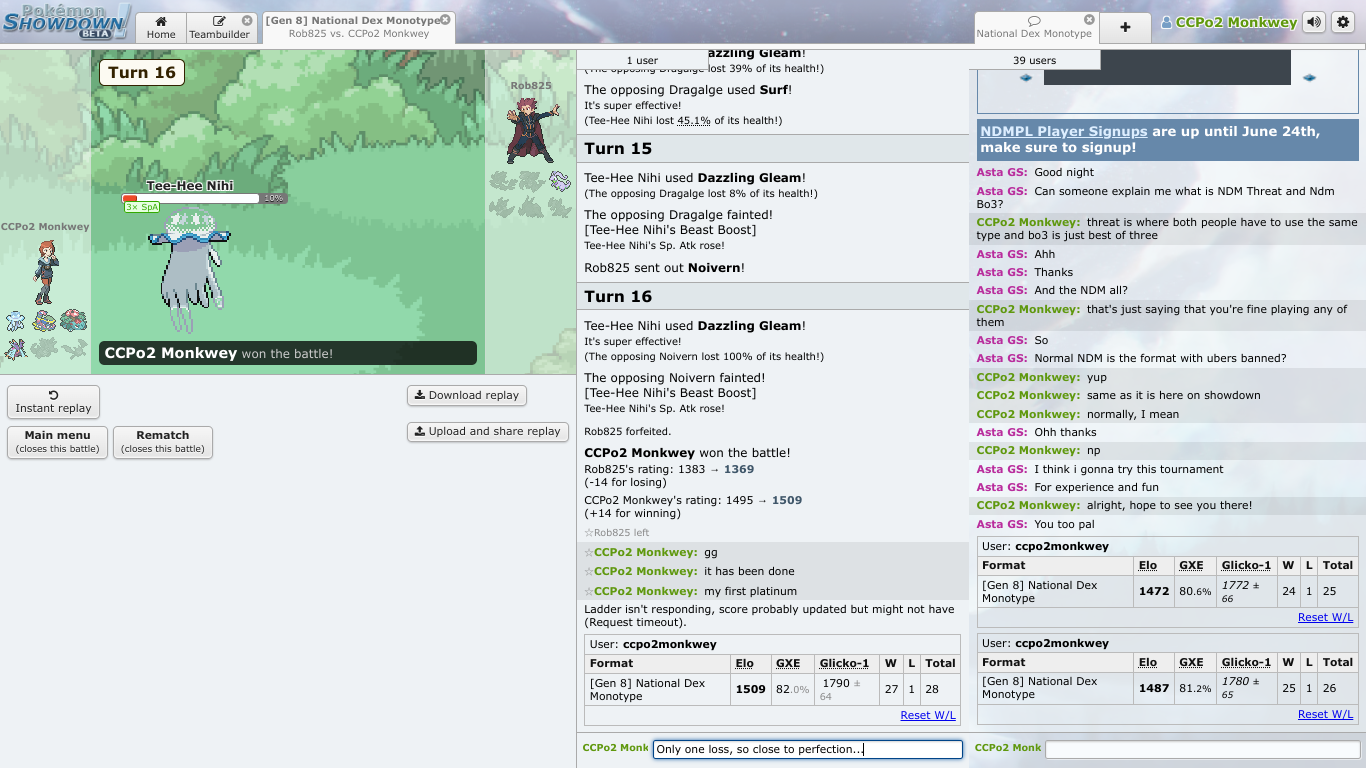Select the Mega Venusaur icon in player's team
Viewport: 1366px width, 768px height.
[x=73, y=321]
